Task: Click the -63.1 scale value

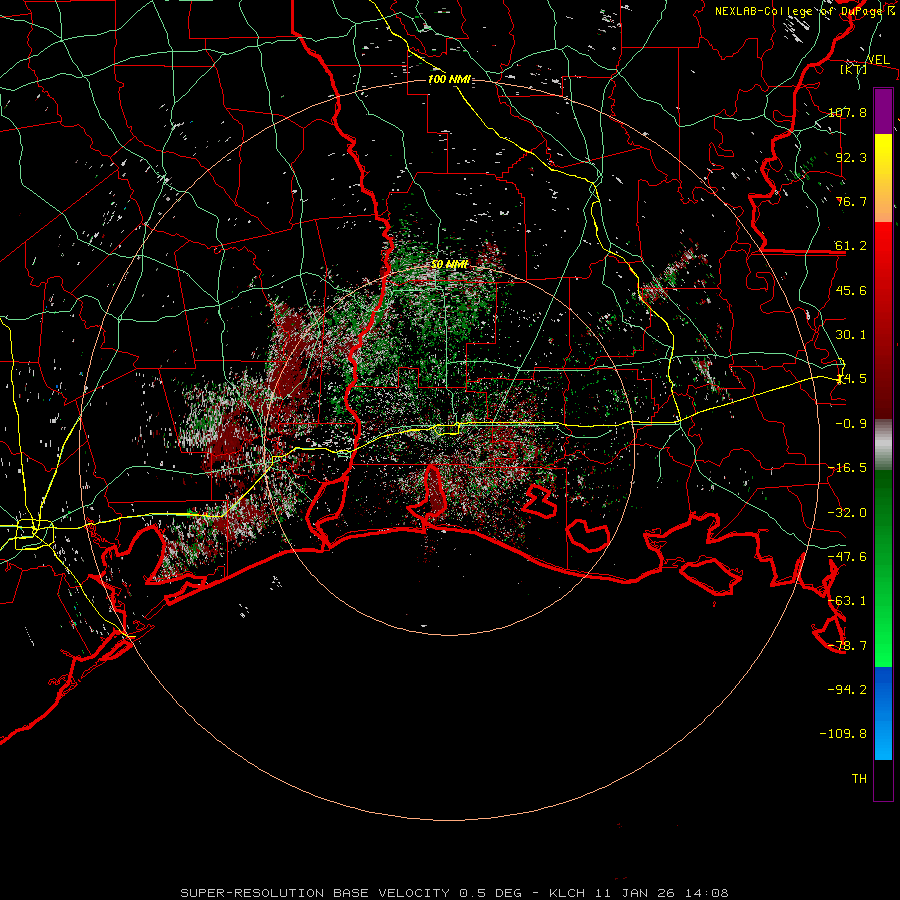Action: pos(847,601)
